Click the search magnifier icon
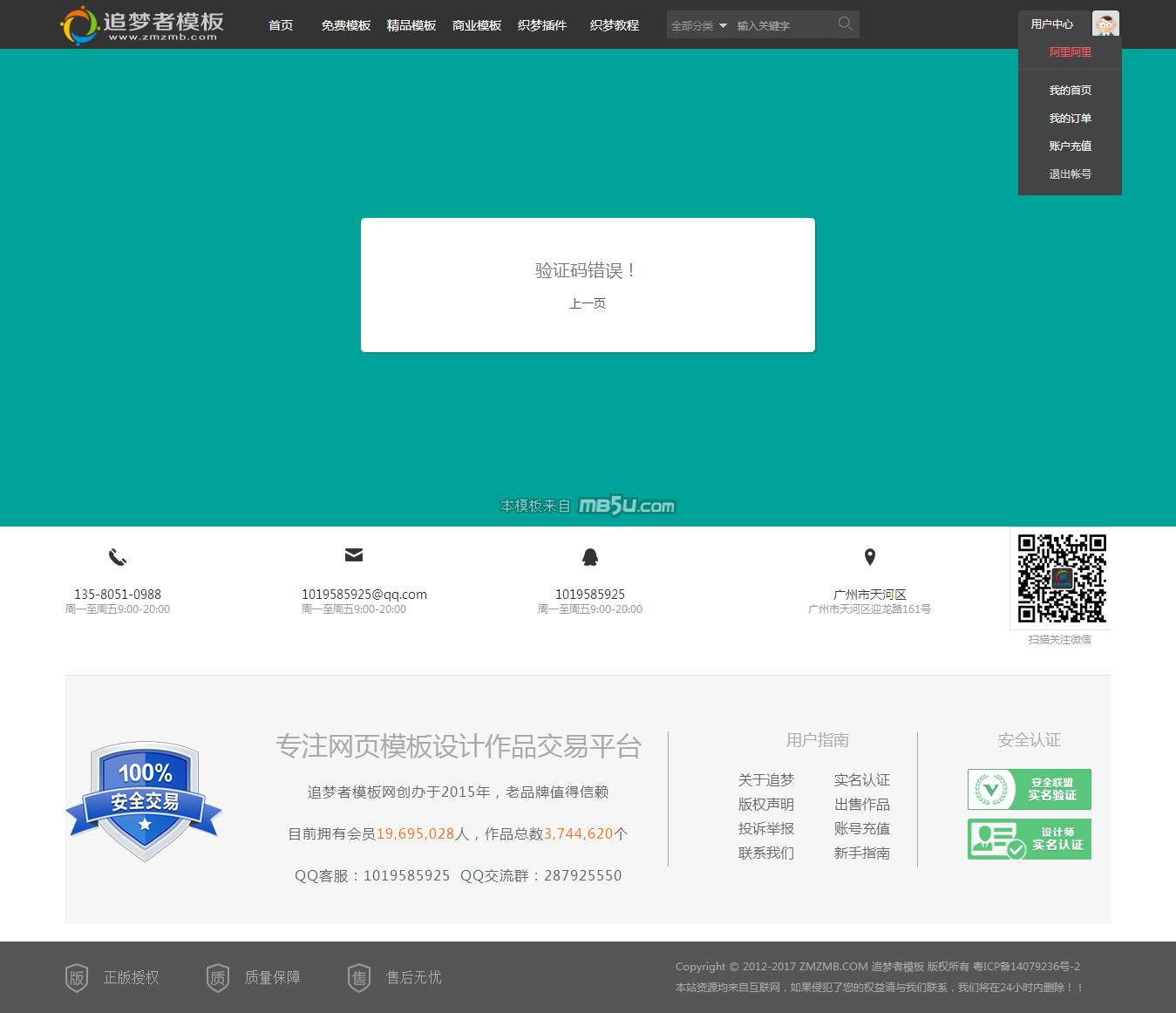1176x1013 pixels. click(845, 24)
